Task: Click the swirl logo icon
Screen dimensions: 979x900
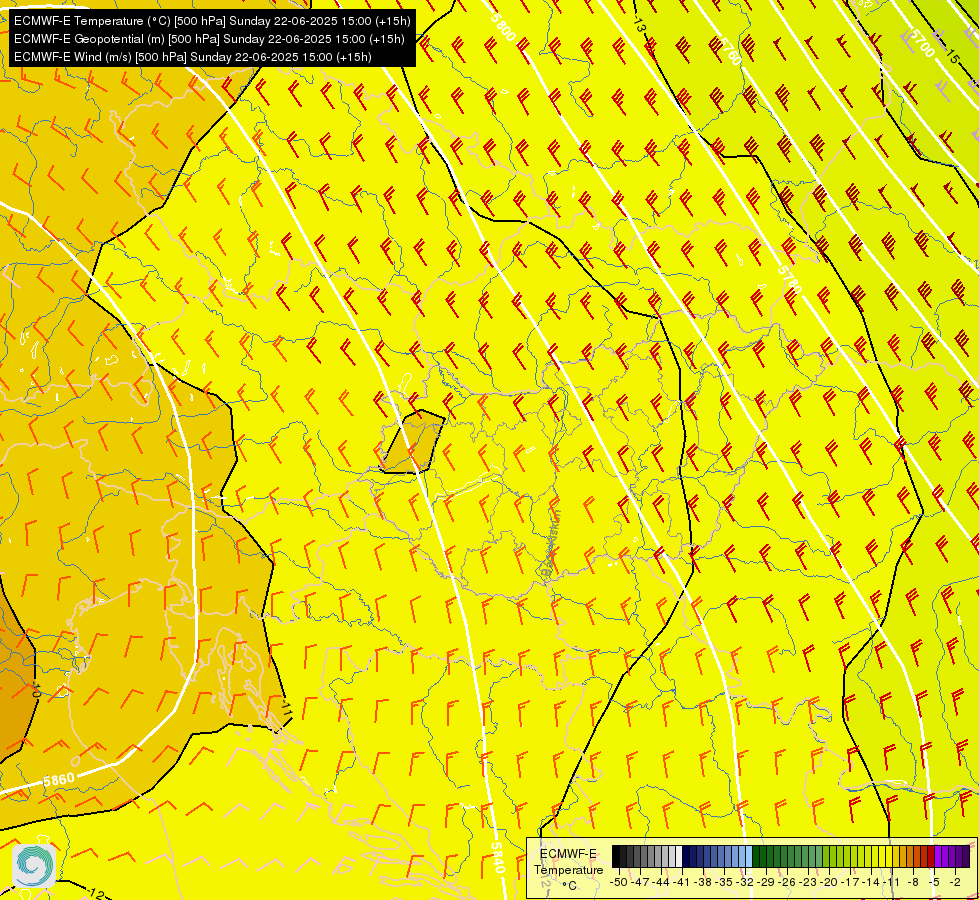Action: tap(34, 865)
